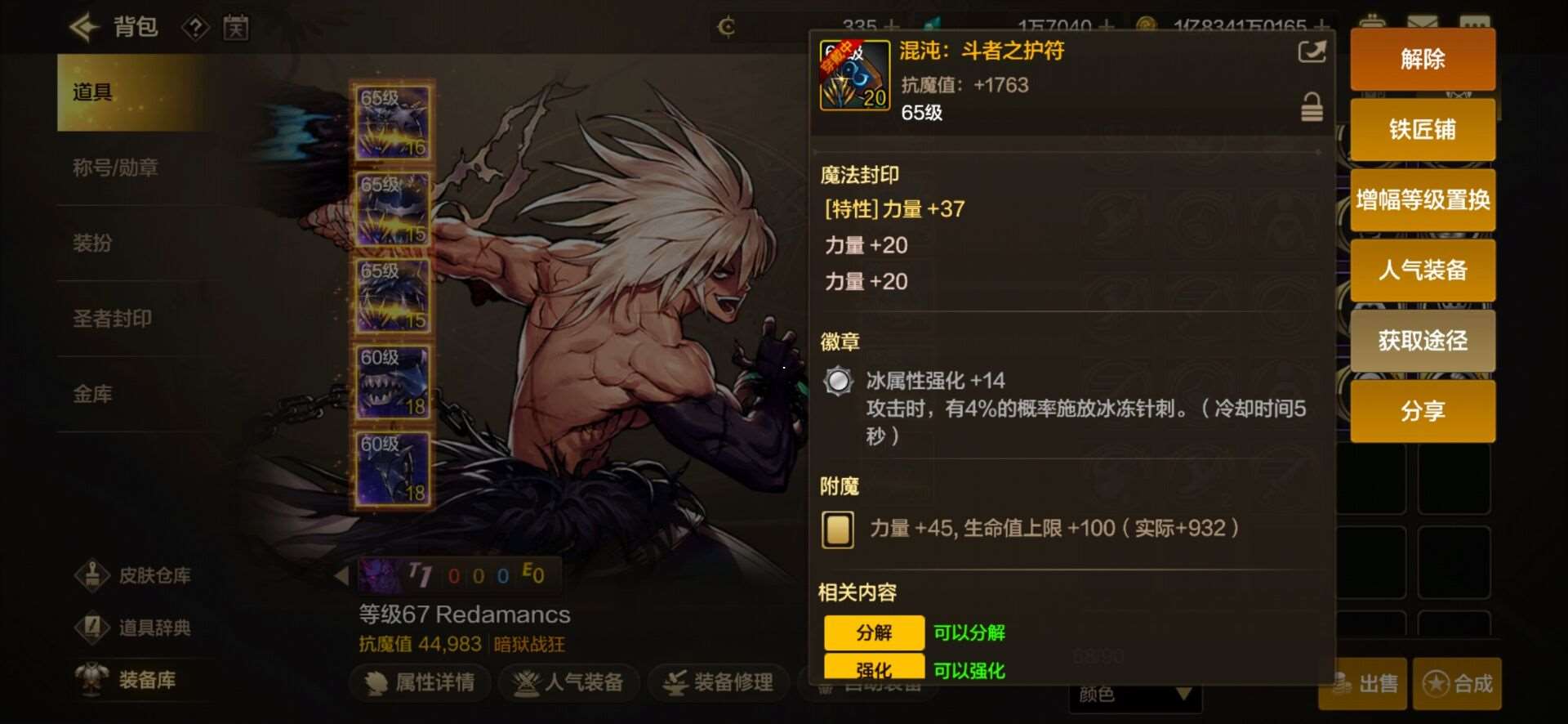Click the back arrow beside 背包

point(84,28)
